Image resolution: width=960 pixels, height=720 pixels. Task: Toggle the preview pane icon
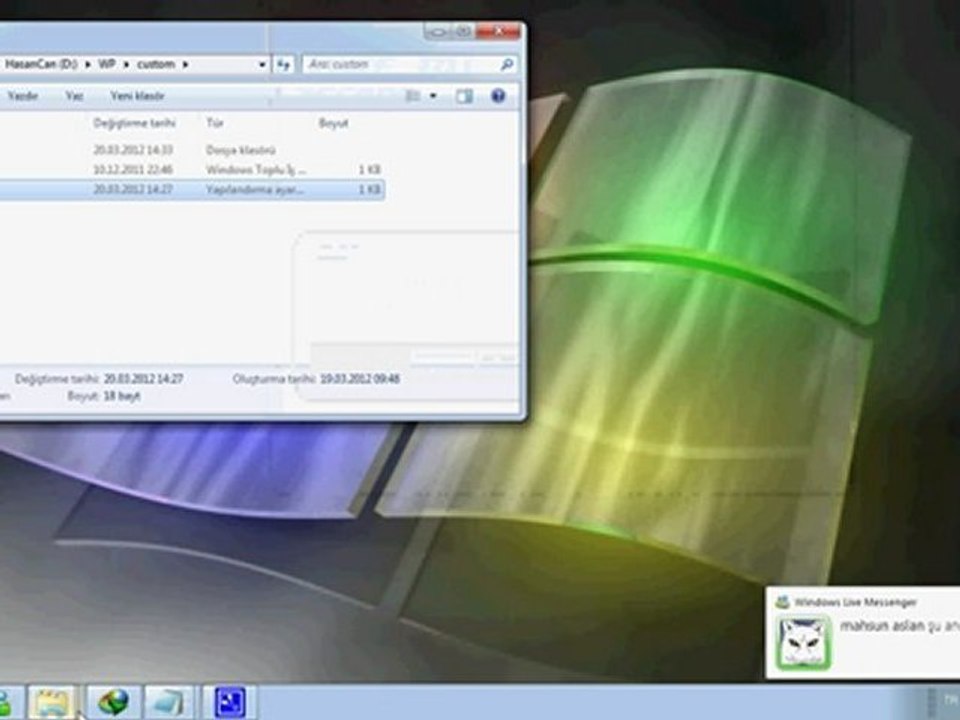[x=464, y=96]
